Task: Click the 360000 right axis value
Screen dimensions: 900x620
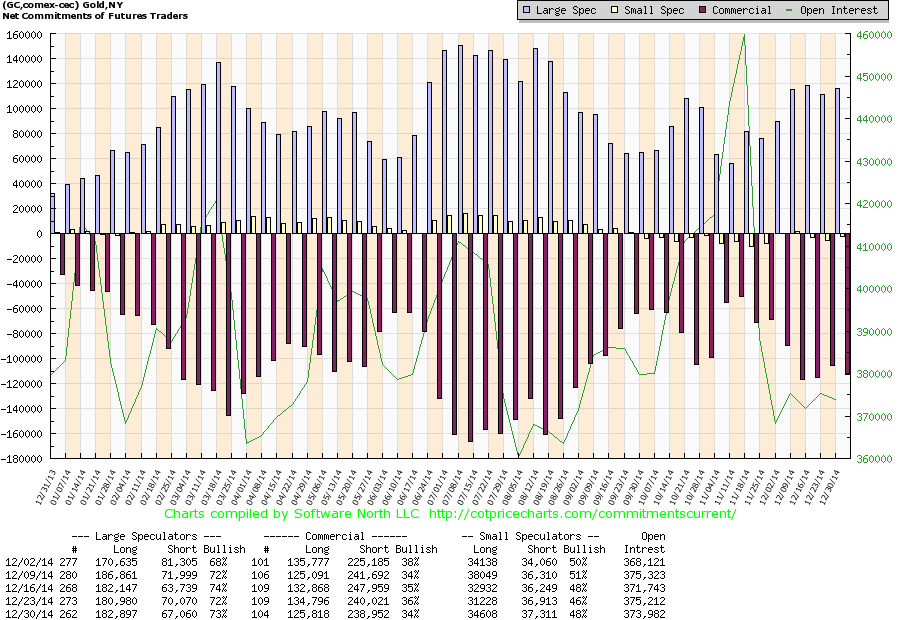Action: pos(874,459)
